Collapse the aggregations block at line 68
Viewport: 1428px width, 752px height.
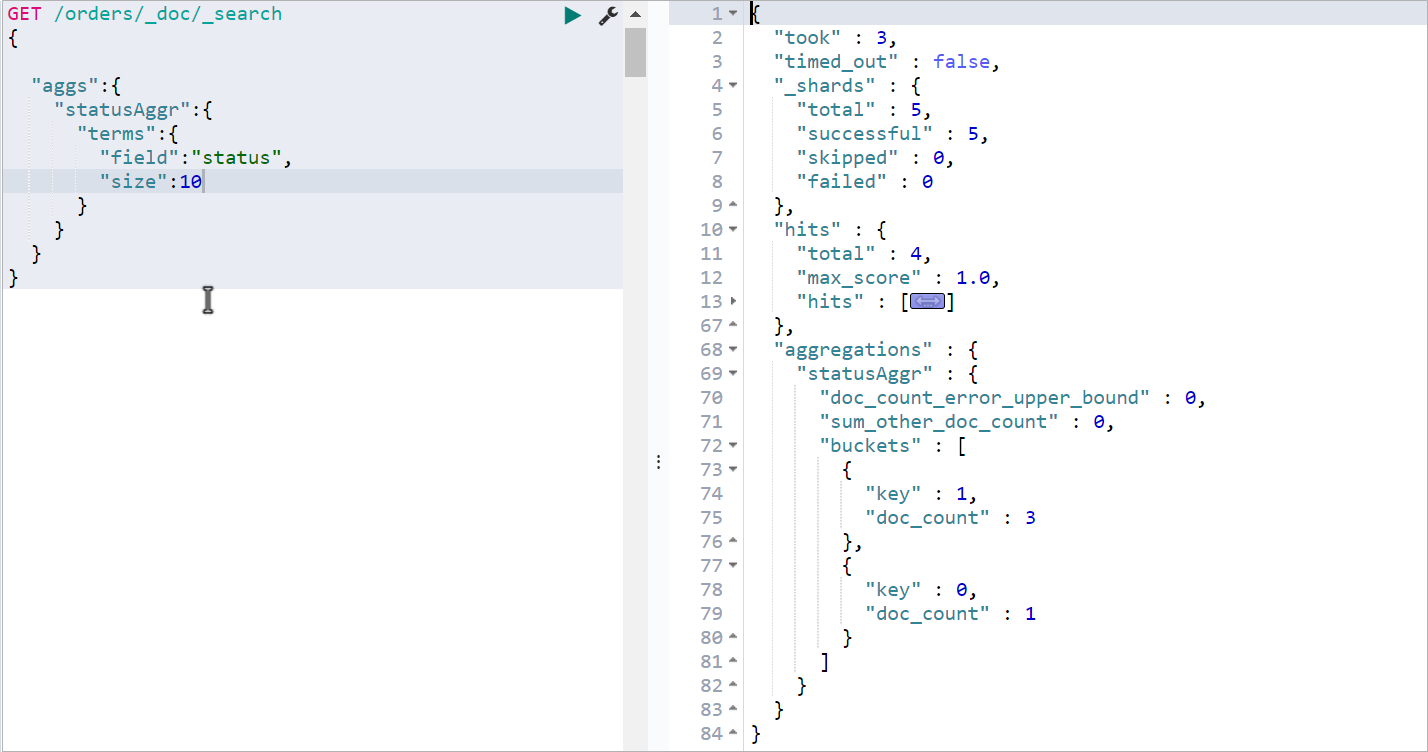click(x=733, y=350)
